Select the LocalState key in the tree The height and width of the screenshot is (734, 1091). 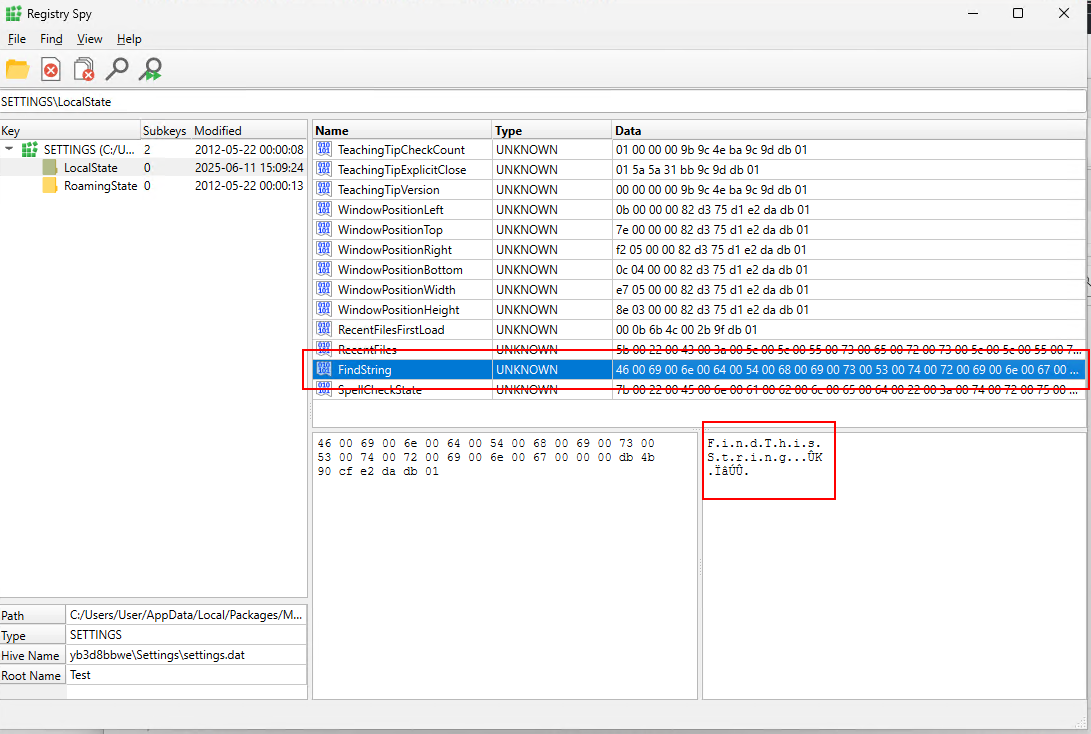(x=90, y=168)
